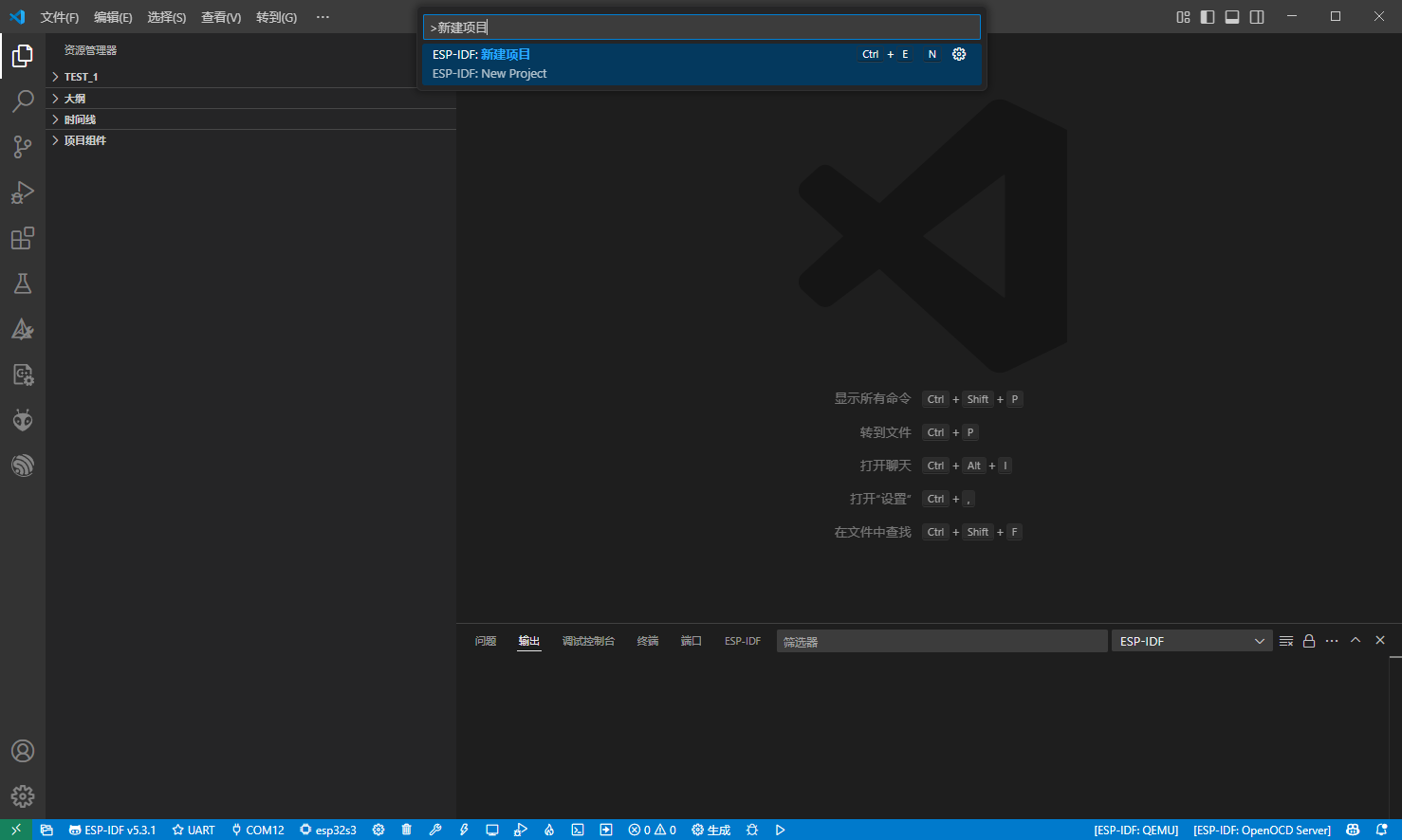
Task: Change the UART flash method
Action: pos(194,830)
